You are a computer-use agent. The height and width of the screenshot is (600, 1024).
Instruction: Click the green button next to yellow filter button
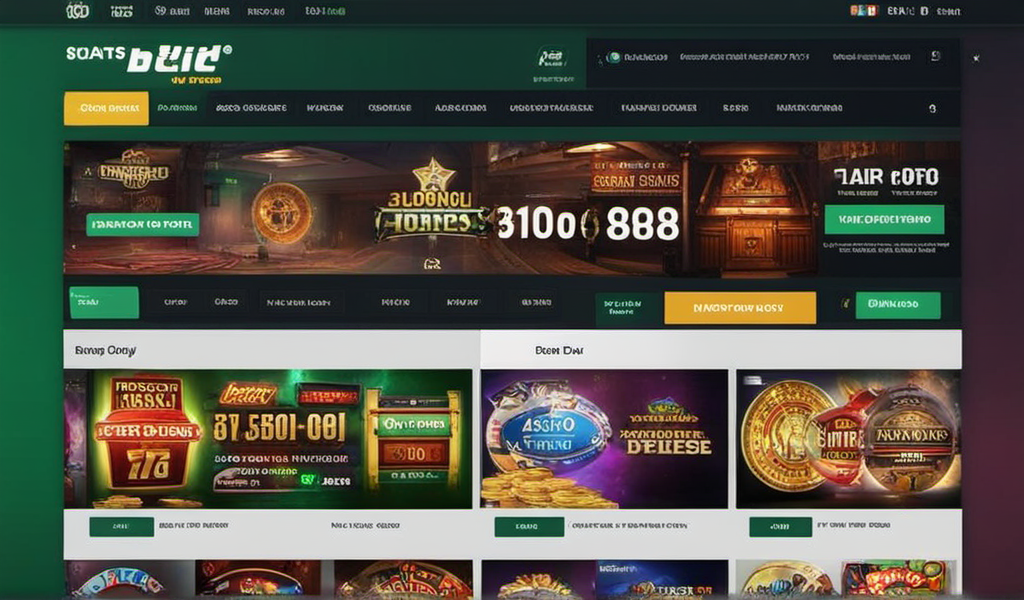coord(898,305)
